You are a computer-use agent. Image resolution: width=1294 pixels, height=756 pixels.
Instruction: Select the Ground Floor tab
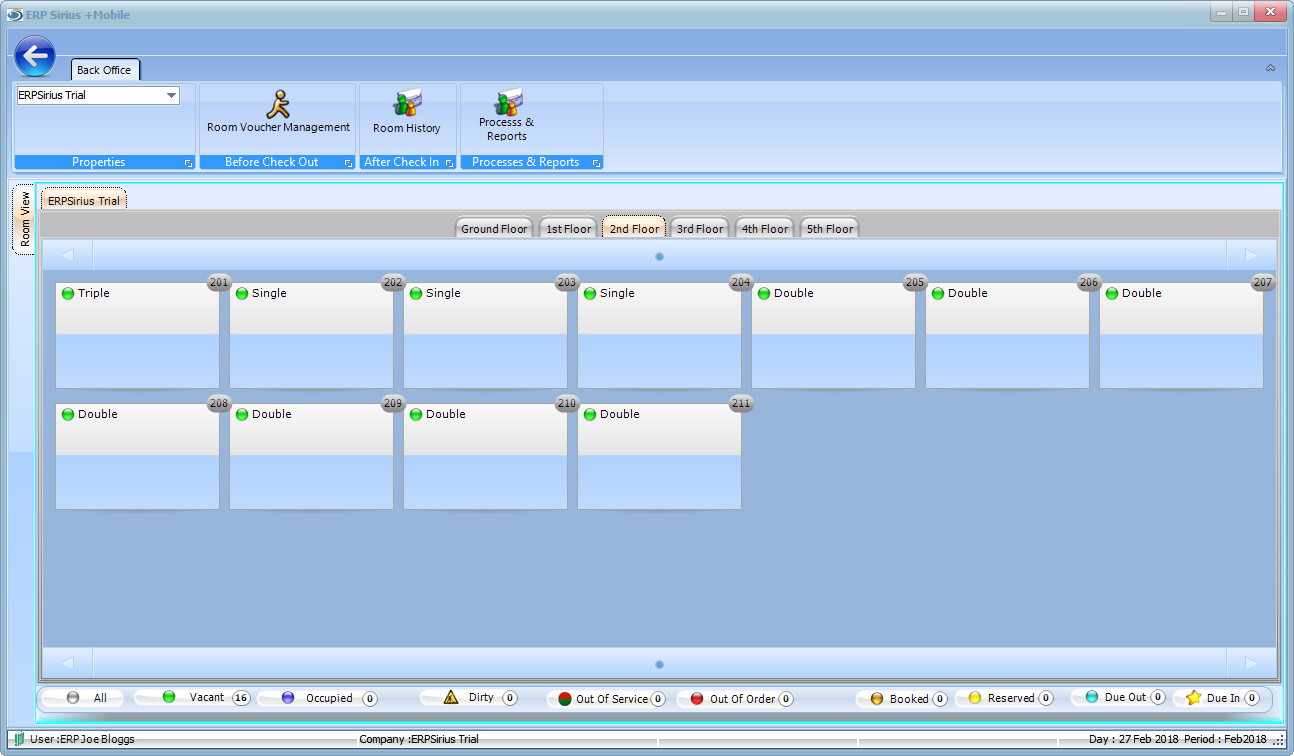point(494,228)
